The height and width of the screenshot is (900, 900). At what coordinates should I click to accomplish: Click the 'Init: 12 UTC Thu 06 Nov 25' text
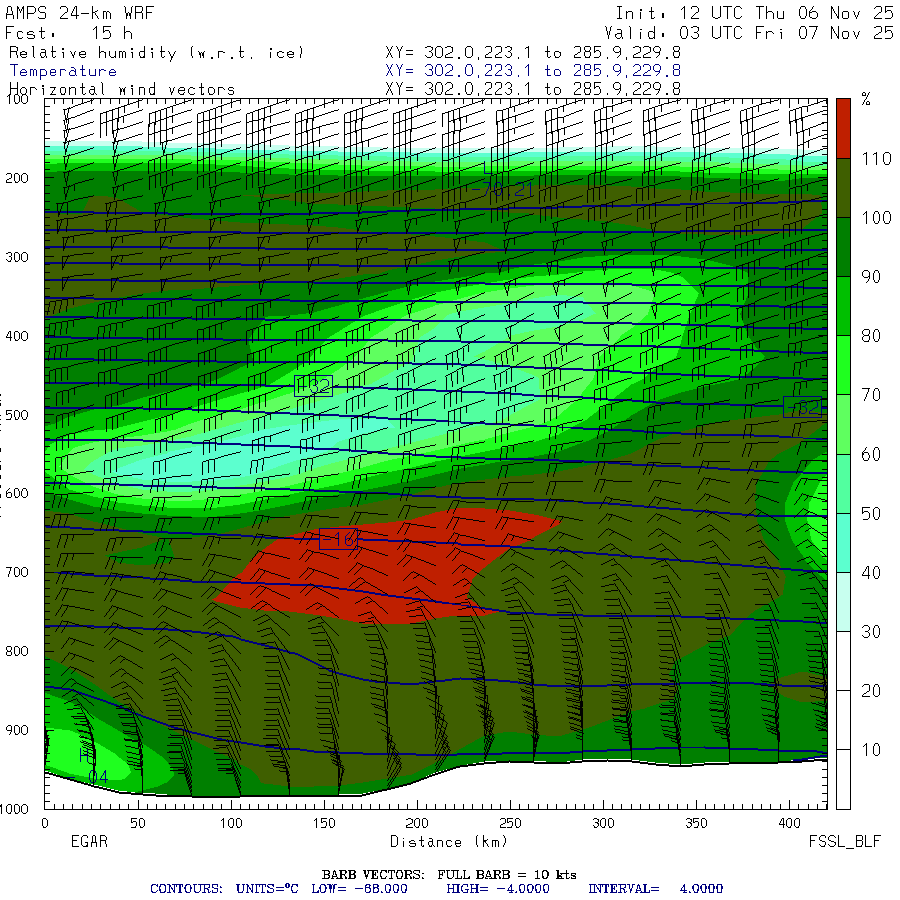click(754, 13)
